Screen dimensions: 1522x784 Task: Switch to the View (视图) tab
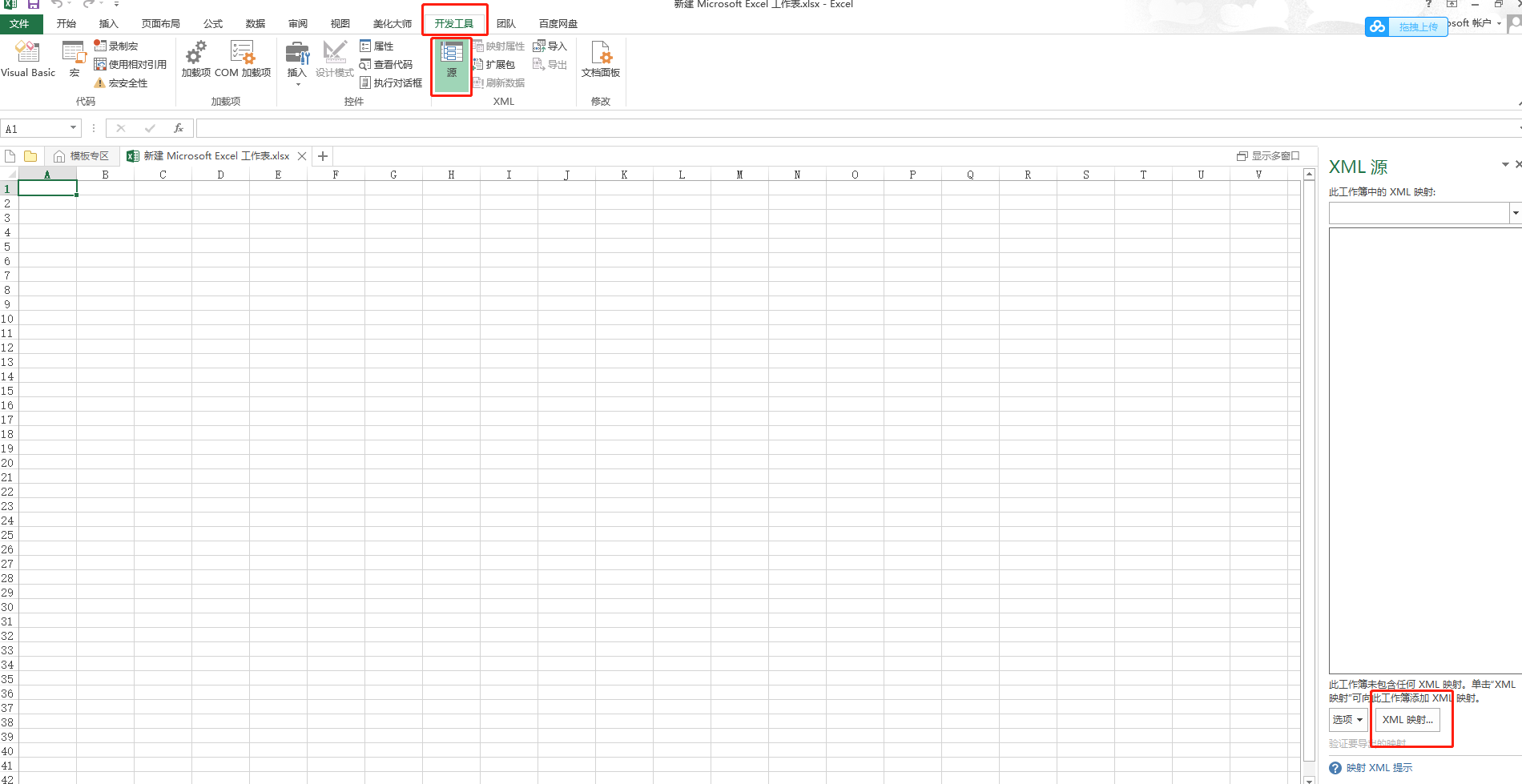pyautogui.click(x=340, y=24)
